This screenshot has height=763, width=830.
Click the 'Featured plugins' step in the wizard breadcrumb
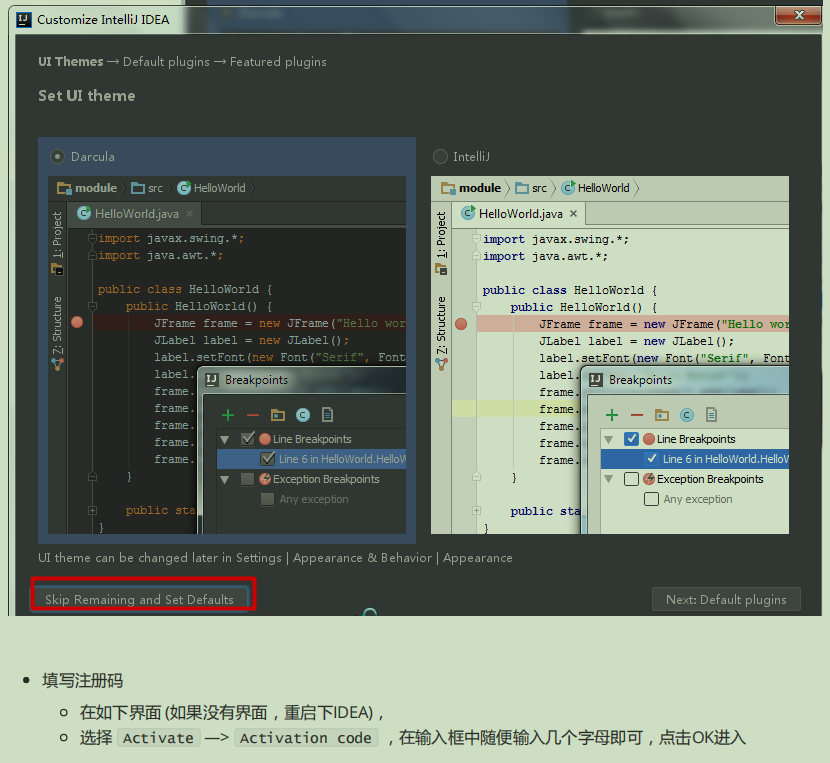coord(278,62)
